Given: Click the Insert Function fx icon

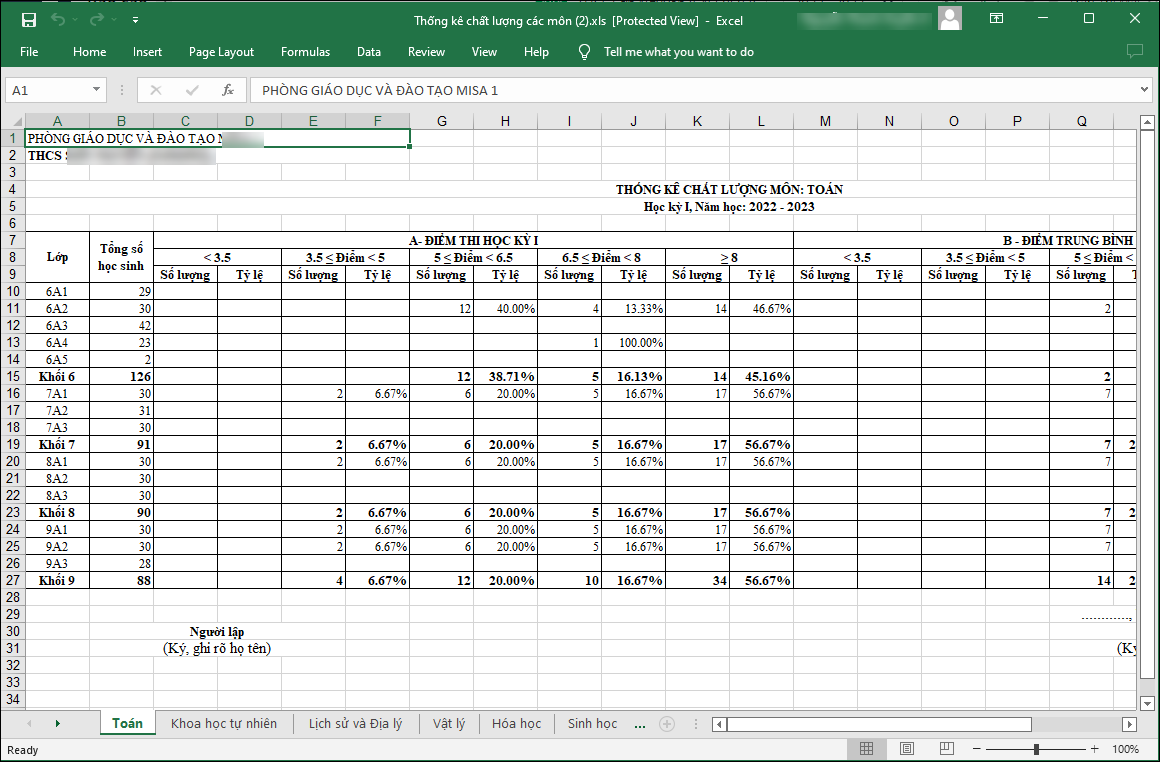Looking at the screenshot, I should [228, 90].
